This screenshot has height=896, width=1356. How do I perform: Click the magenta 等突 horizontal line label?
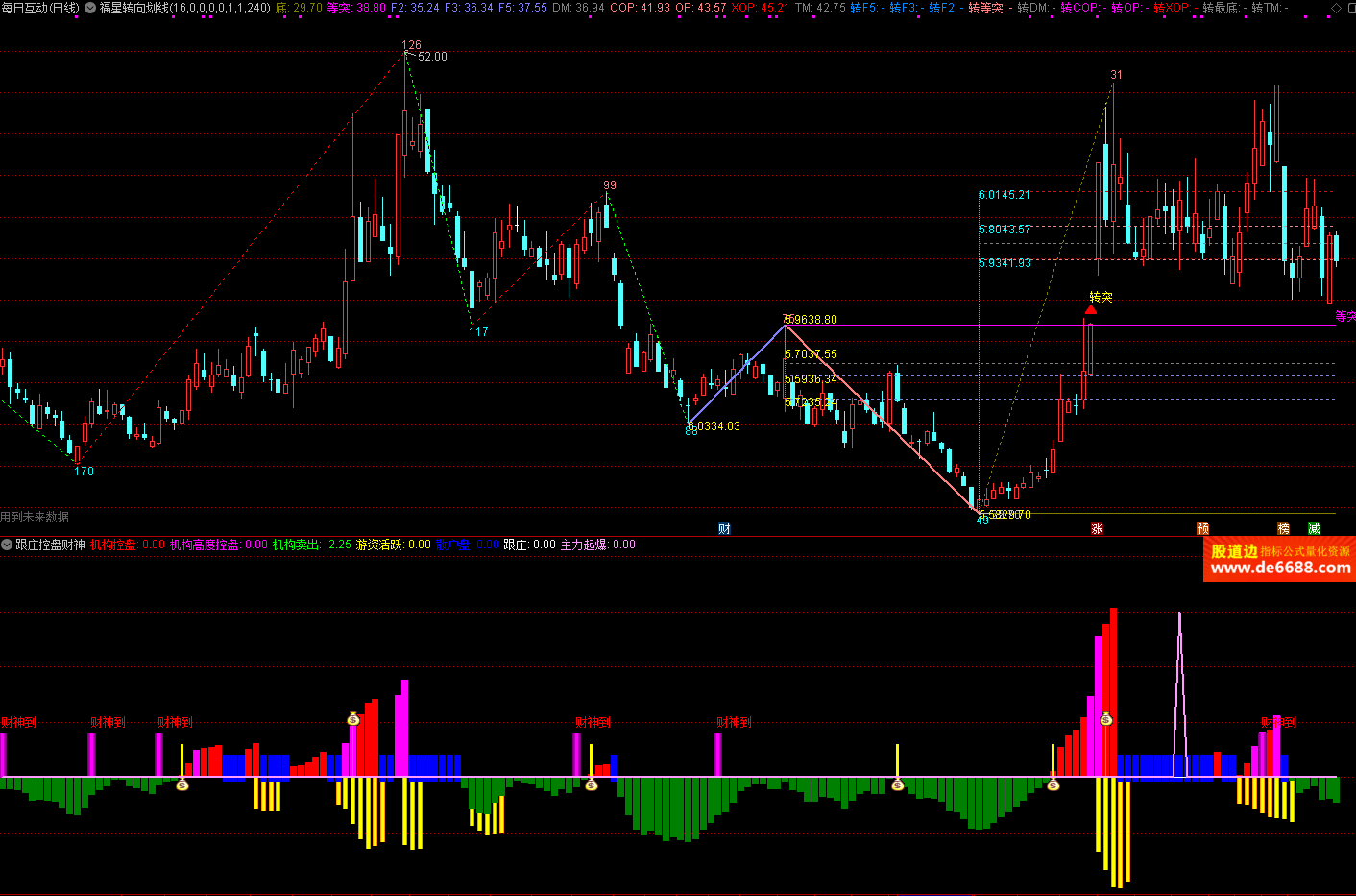coord(1344,316)
